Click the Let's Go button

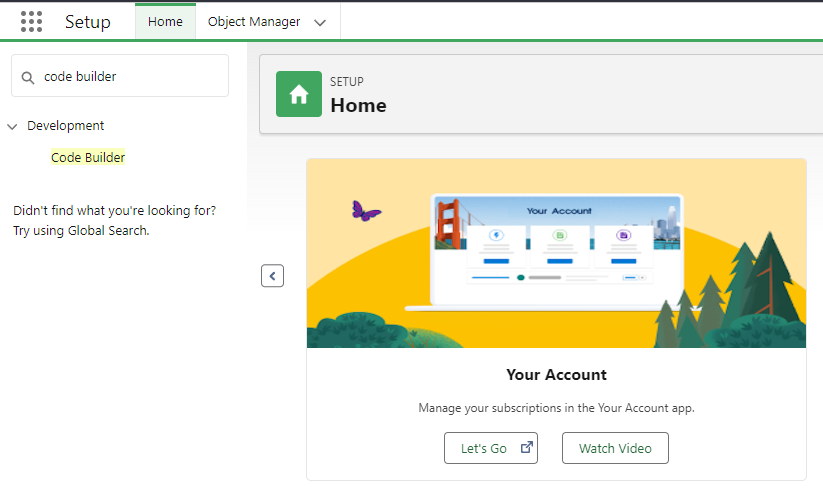pos(491,448)
